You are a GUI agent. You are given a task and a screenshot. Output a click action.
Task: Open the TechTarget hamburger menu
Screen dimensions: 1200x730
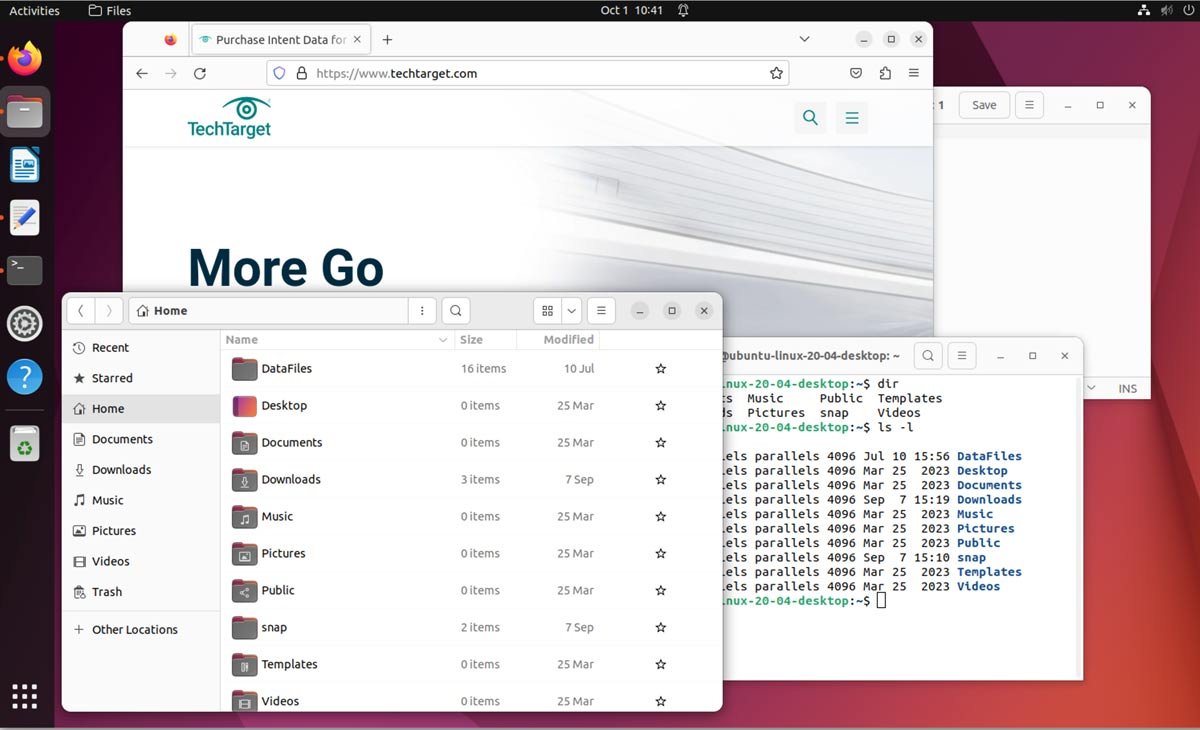coord(852,118)
